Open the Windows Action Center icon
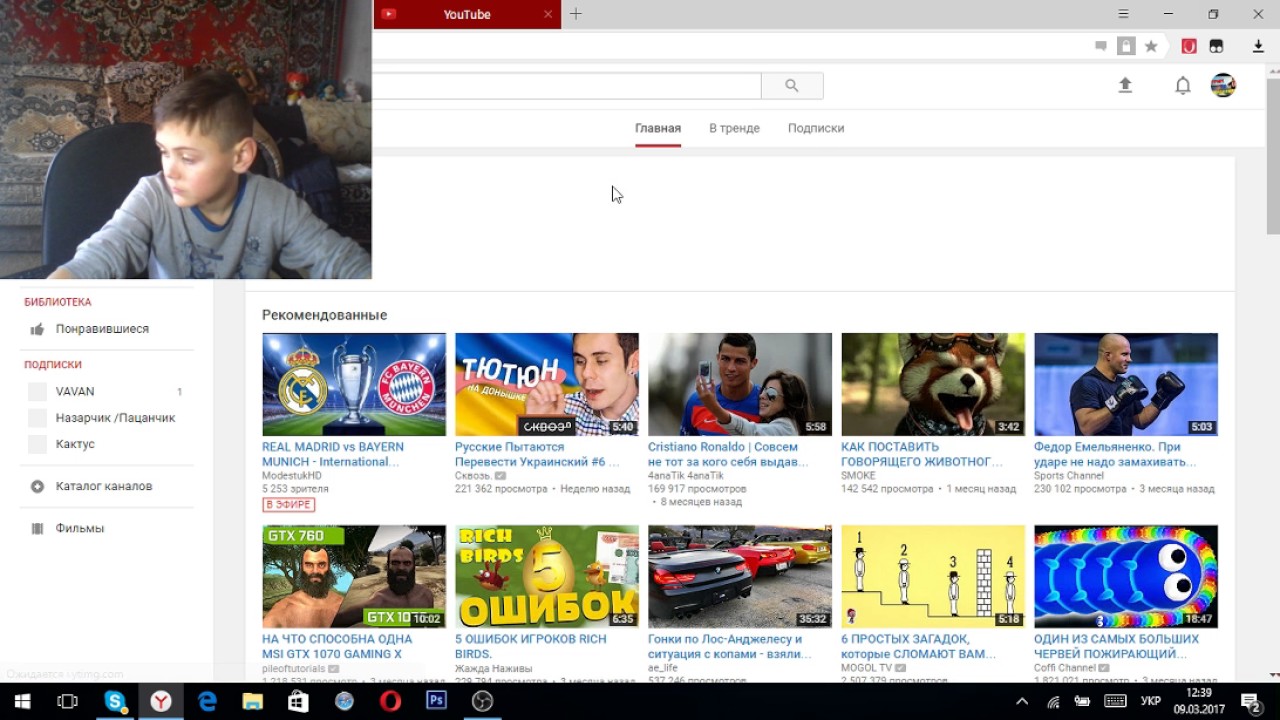Screen dimensions: 1280x720 click(x=1249, y=701)
